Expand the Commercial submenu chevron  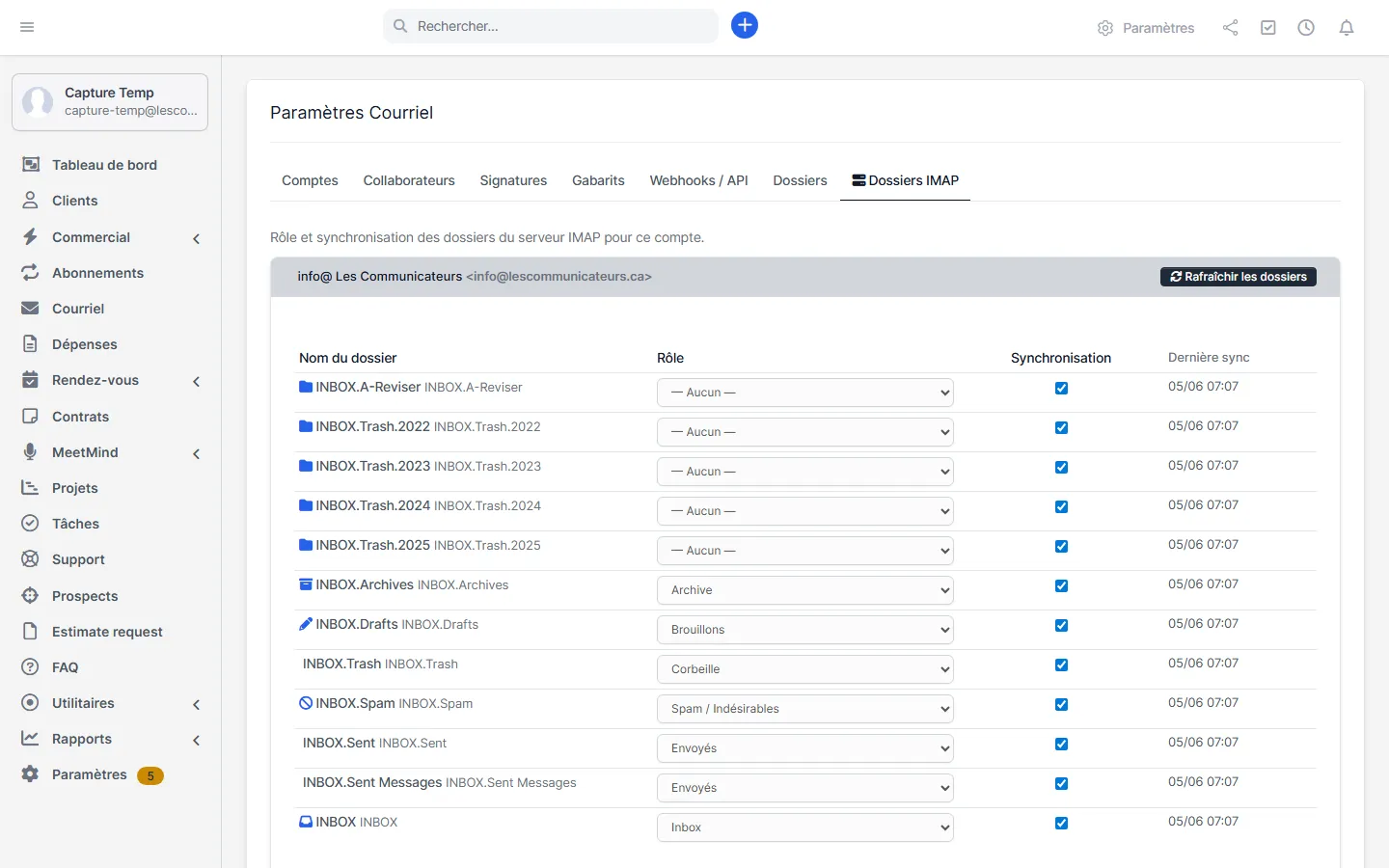(197, 238)
